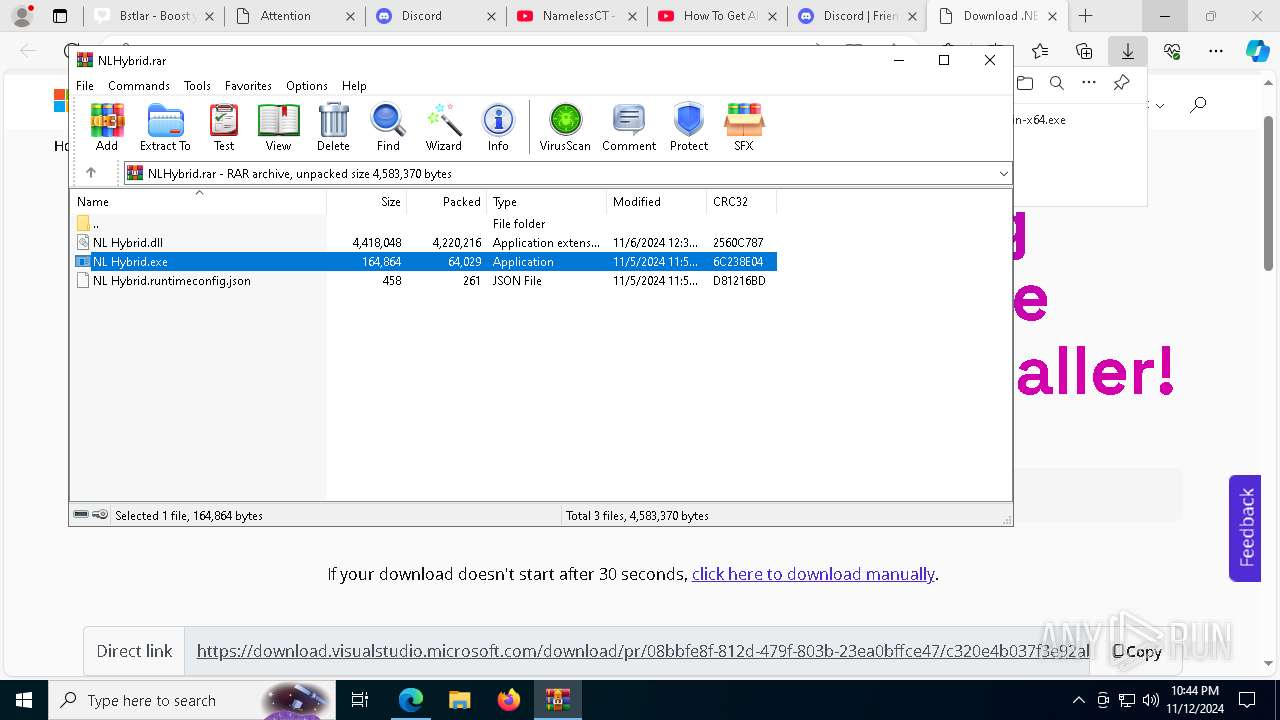Open a new browser tab
The width and height of the screenshot is (1280, 720).
[x=1086, y=16]
